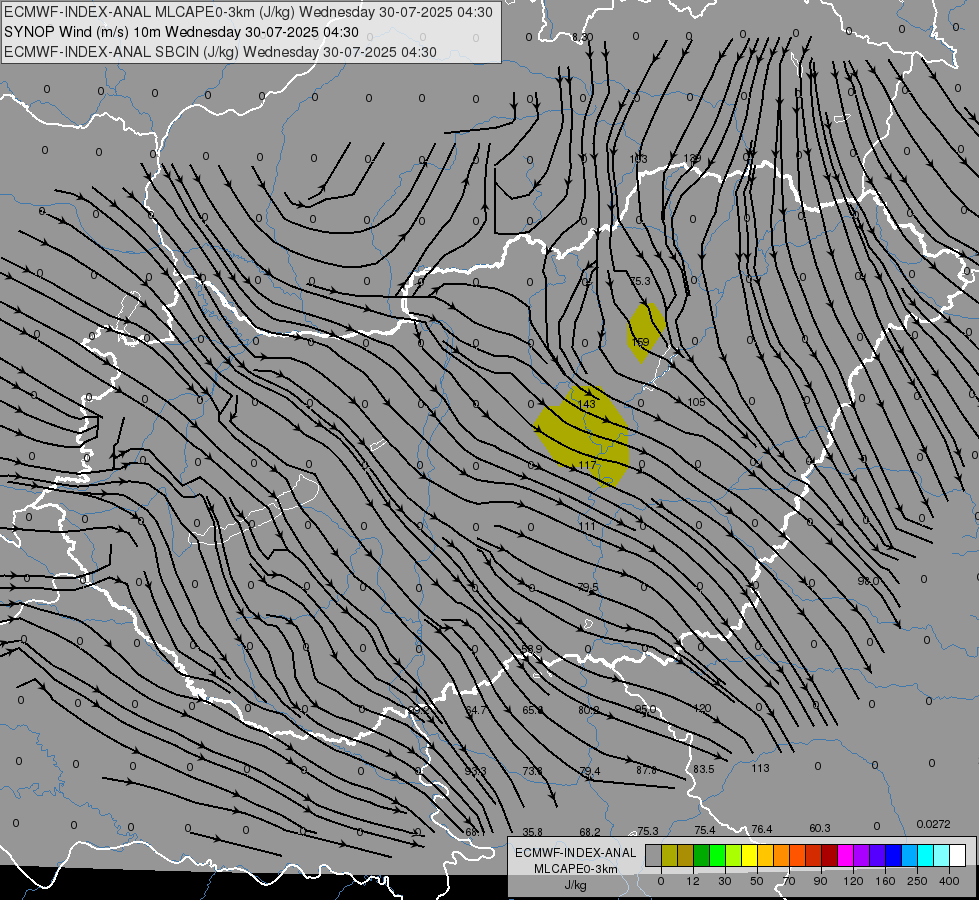Screen dimensions: 979x900
Task: Click the J/kg unit label in legend
Action: (x=575, y=885)
